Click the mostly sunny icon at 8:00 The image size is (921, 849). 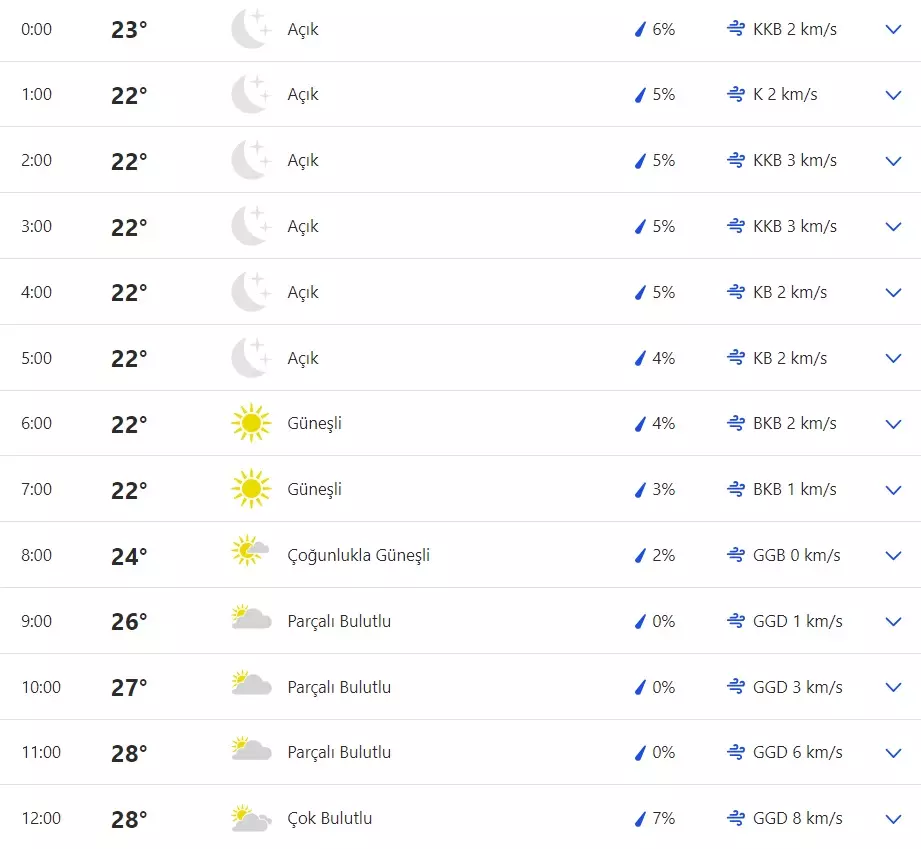[x=250, y=552]
